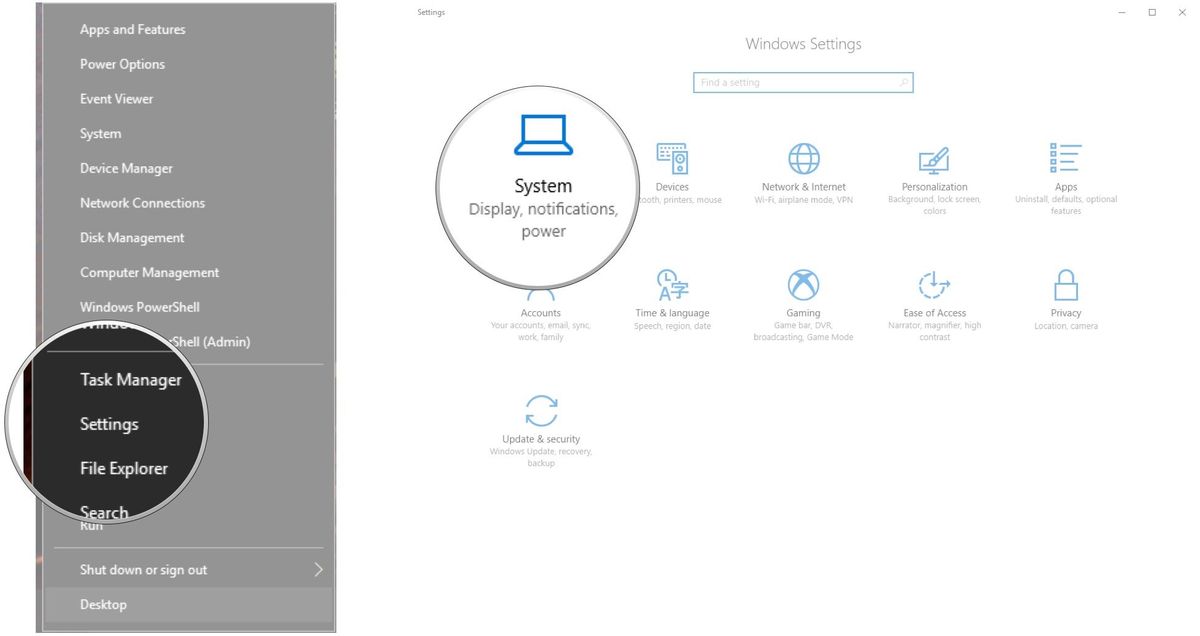The height and width of the screenshot is (636, 1200).
Task: Launch Windows PowerShell
Action: coord(139,306)
